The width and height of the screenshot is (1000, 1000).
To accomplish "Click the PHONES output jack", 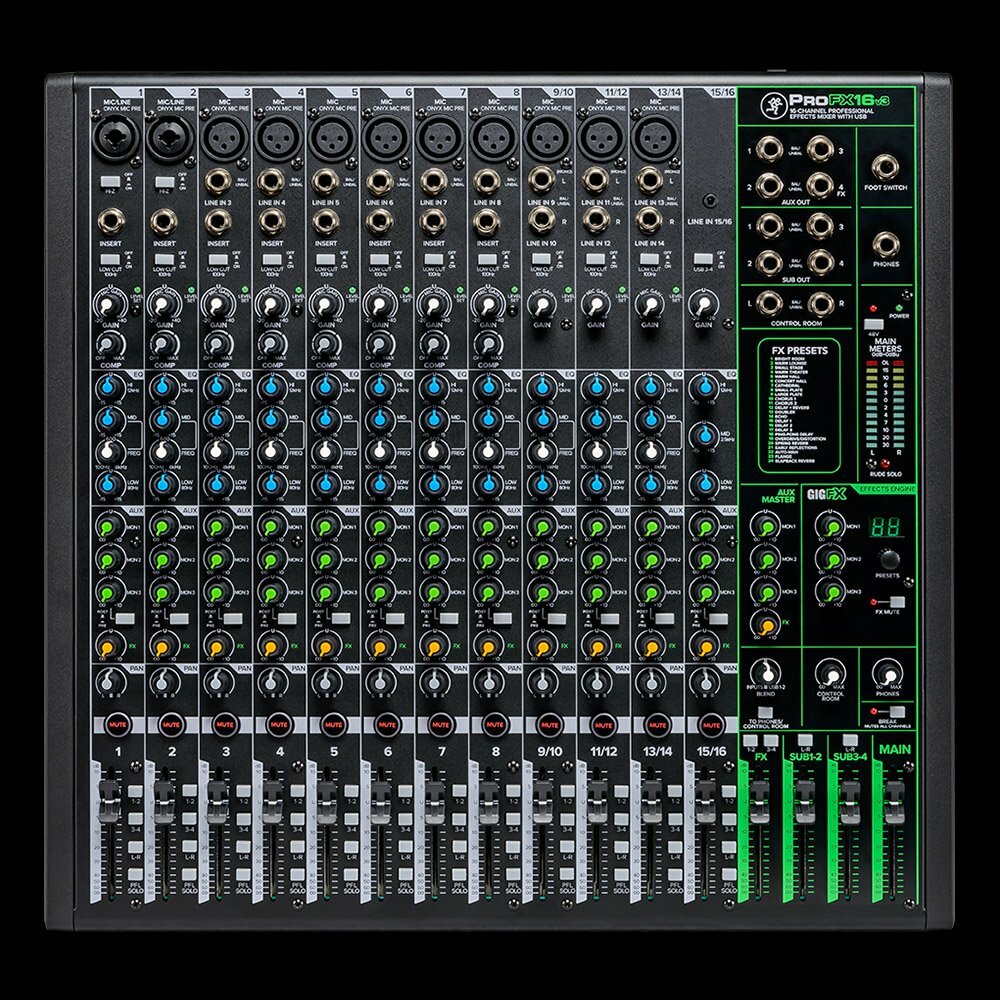I will pos(885,246).
